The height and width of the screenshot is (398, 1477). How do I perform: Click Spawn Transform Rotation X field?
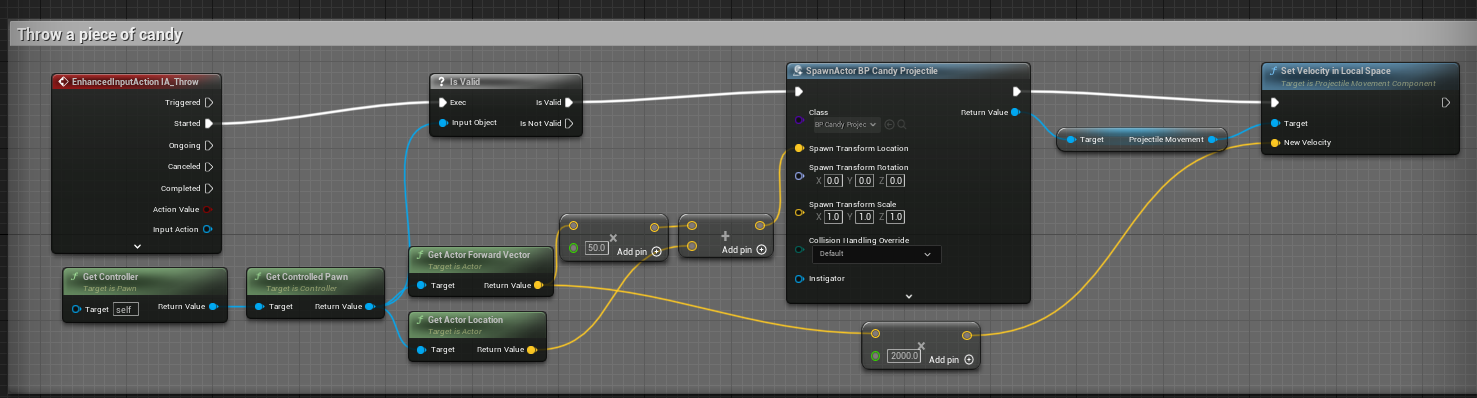832,181
